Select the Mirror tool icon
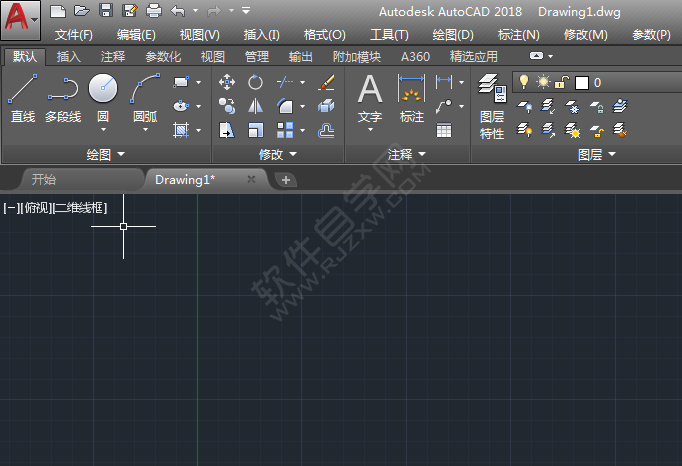Image resolution: width=682 pixels, height=466 pixels. pos(255,106)
